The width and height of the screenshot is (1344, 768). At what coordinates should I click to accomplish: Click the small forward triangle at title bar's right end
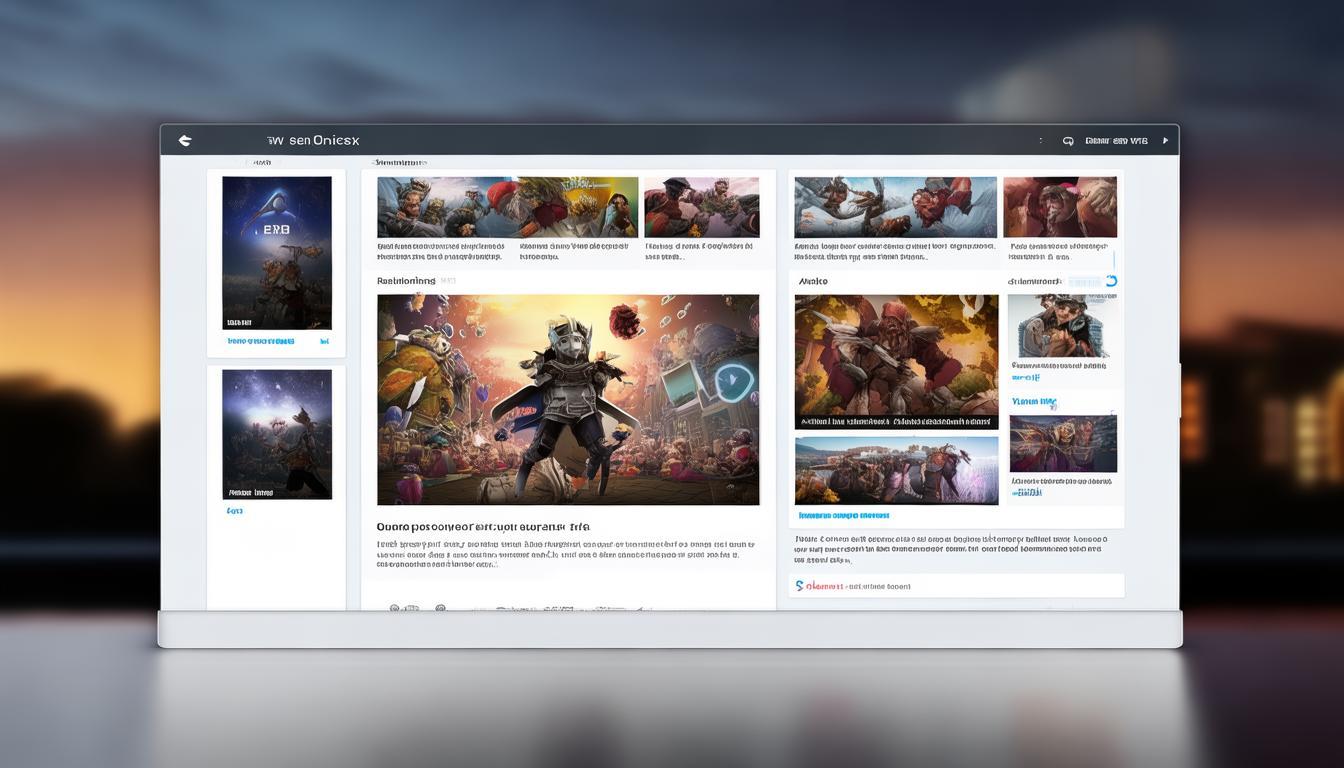[1165, 141]
